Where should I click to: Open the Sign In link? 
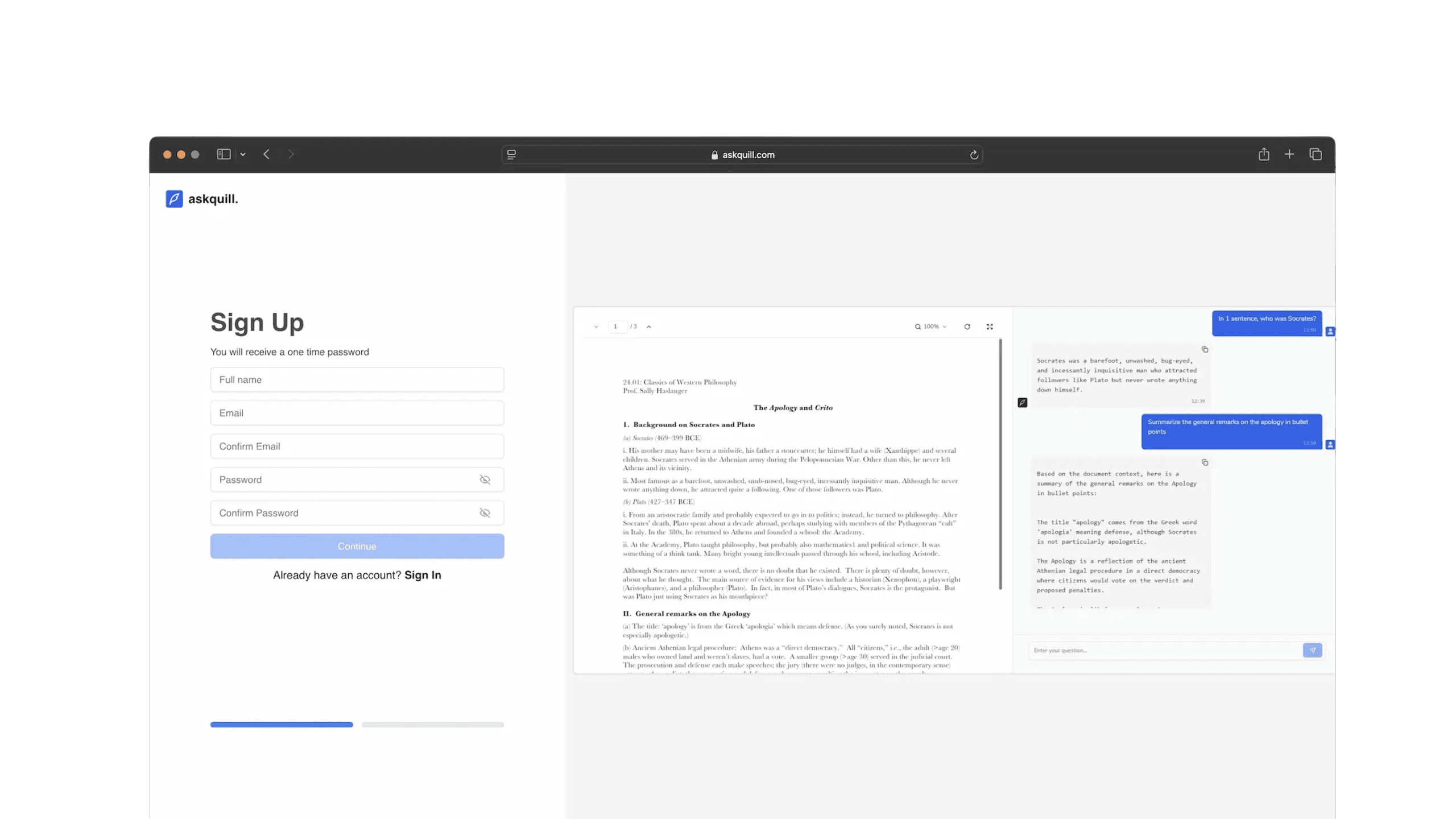(x=423, y=575)
